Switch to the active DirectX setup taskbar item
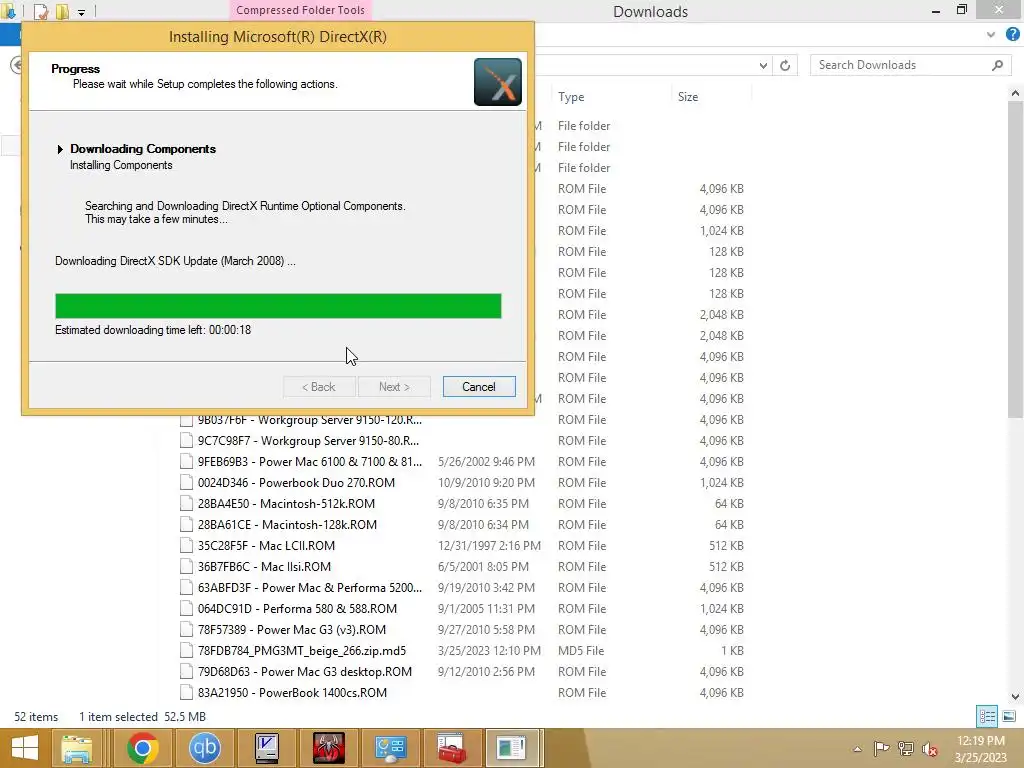This screenshot has height=768, width=1024. coord(511,748)
